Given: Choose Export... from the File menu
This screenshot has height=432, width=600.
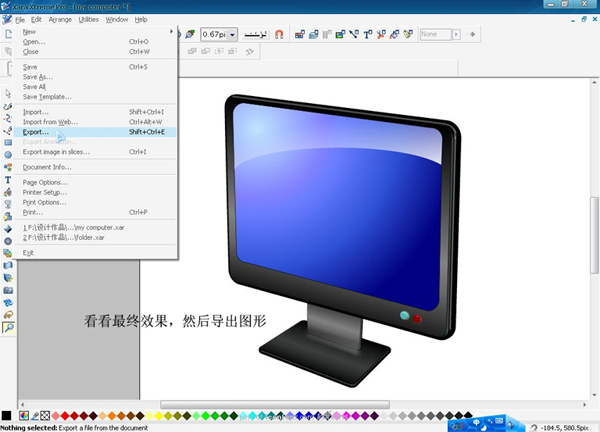Looking at the screenshot, I should (95, 132).
